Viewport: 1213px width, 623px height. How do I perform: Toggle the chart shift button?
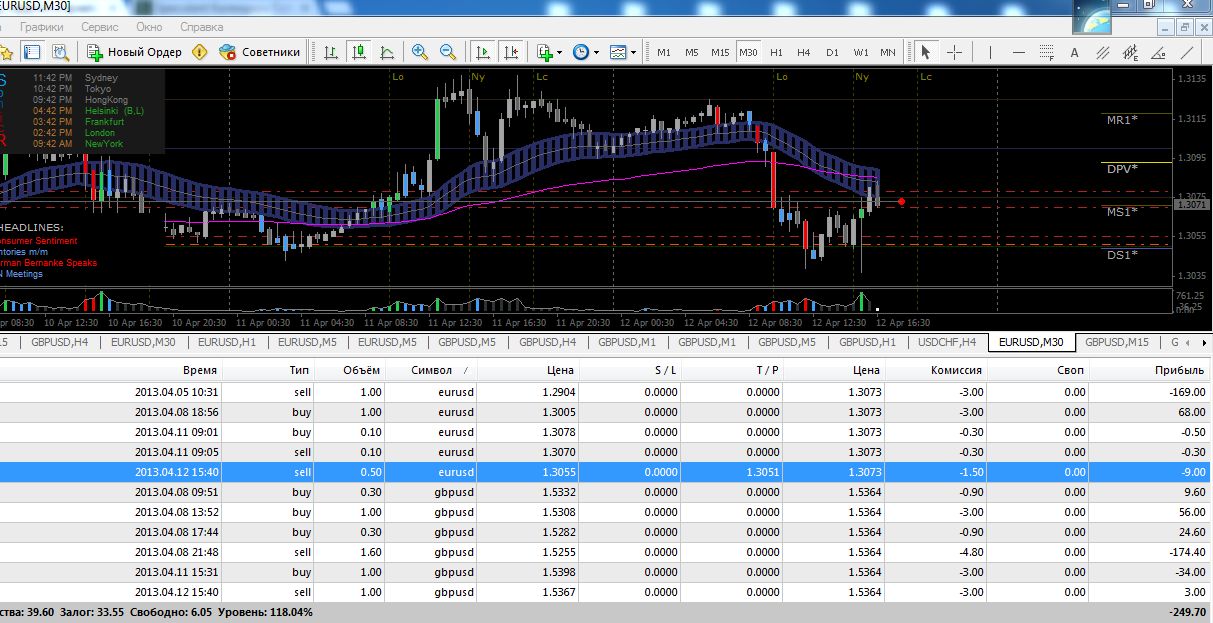pyautogui.click(x=511, y=52)
